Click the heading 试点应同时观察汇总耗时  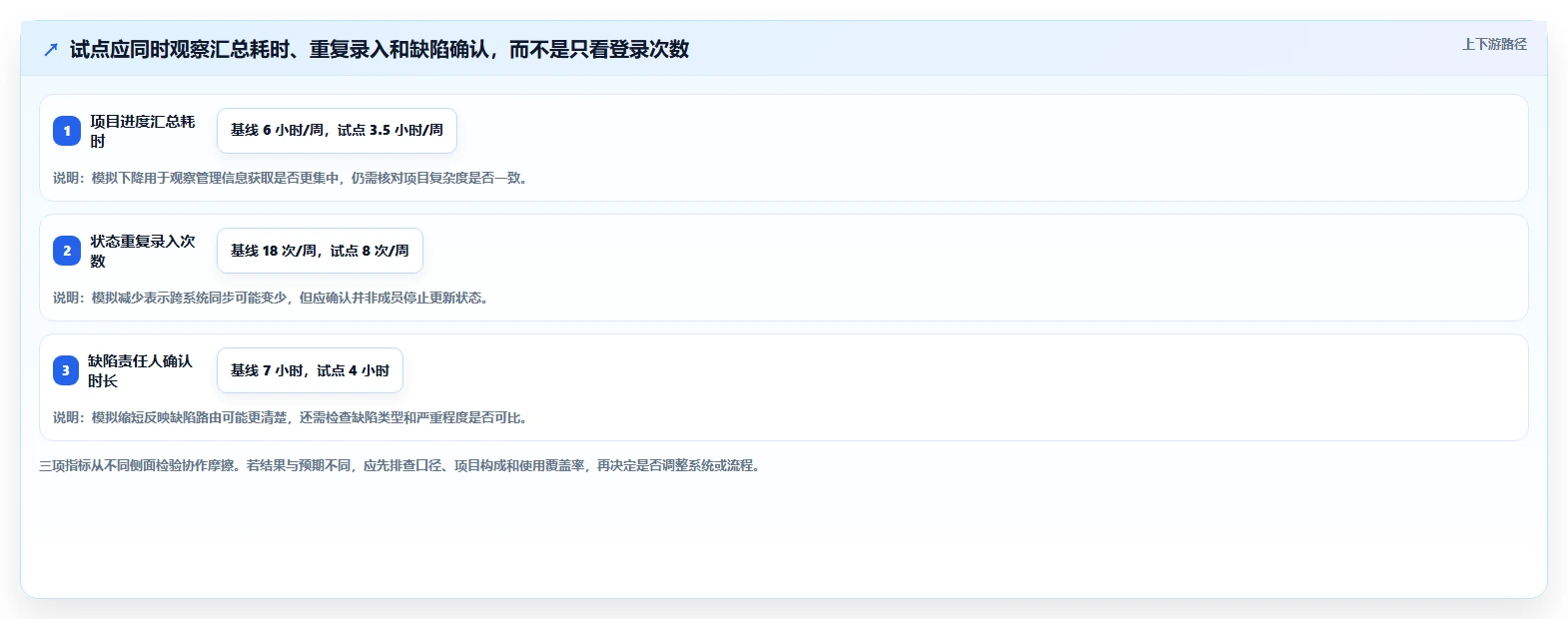(380, 49)
